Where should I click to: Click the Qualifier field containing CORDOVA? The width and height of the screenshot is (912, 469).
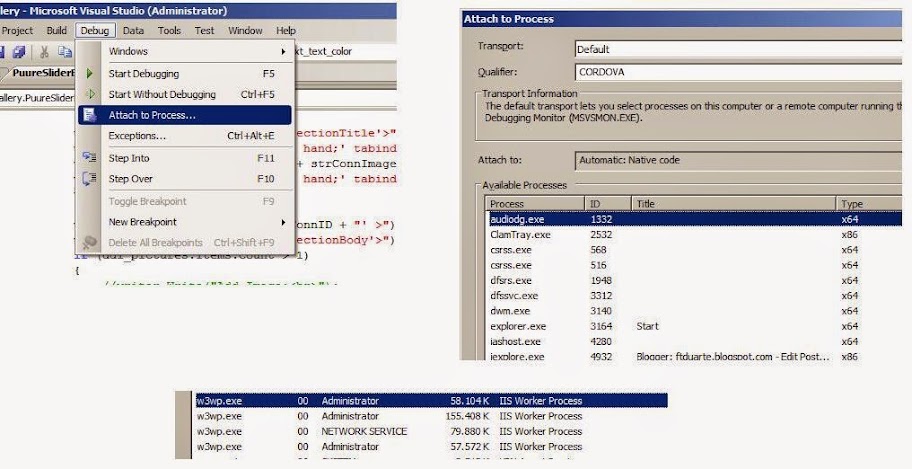pos(738,73)
